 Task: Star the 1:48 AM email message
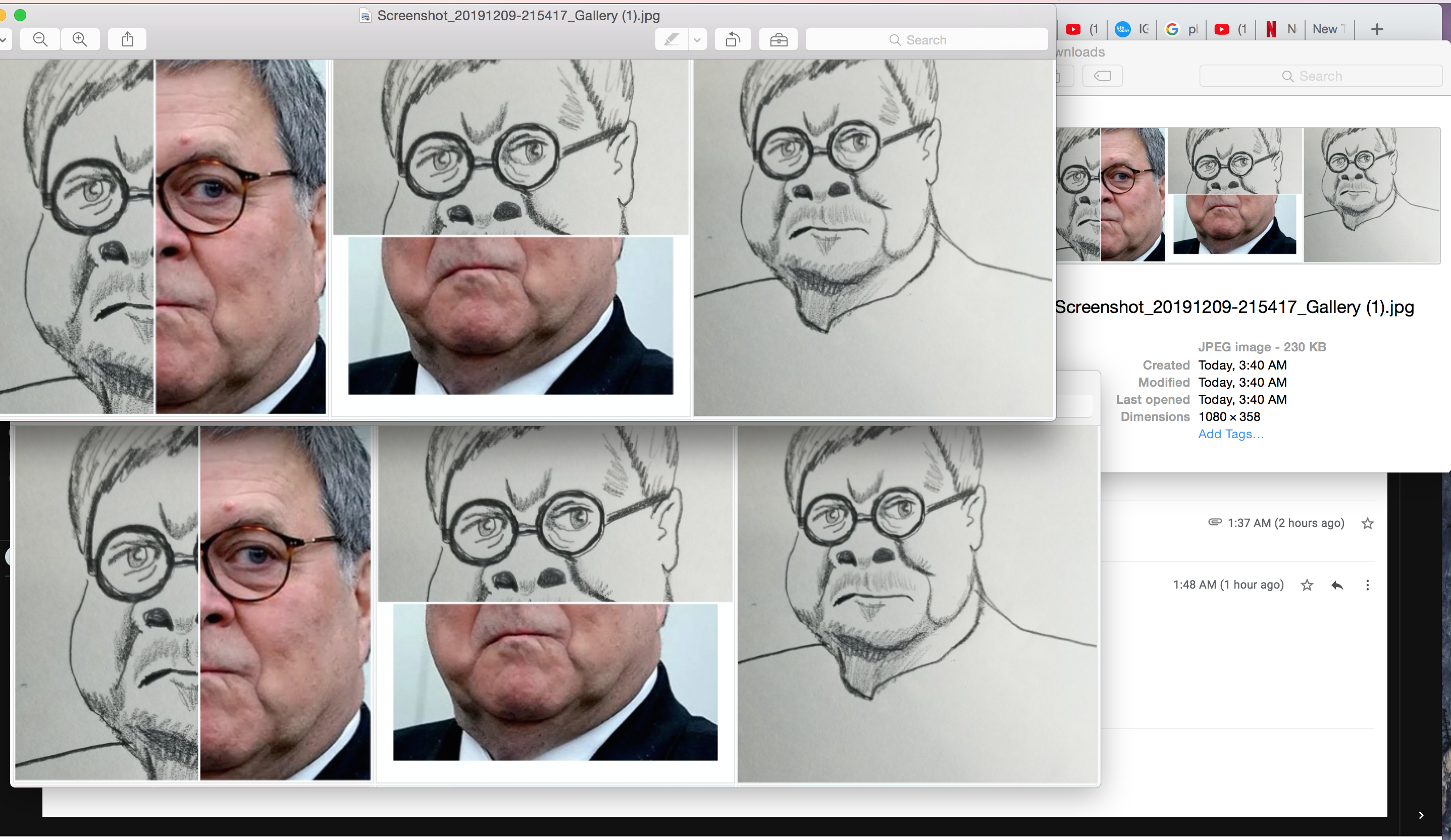click(1307, 585)
